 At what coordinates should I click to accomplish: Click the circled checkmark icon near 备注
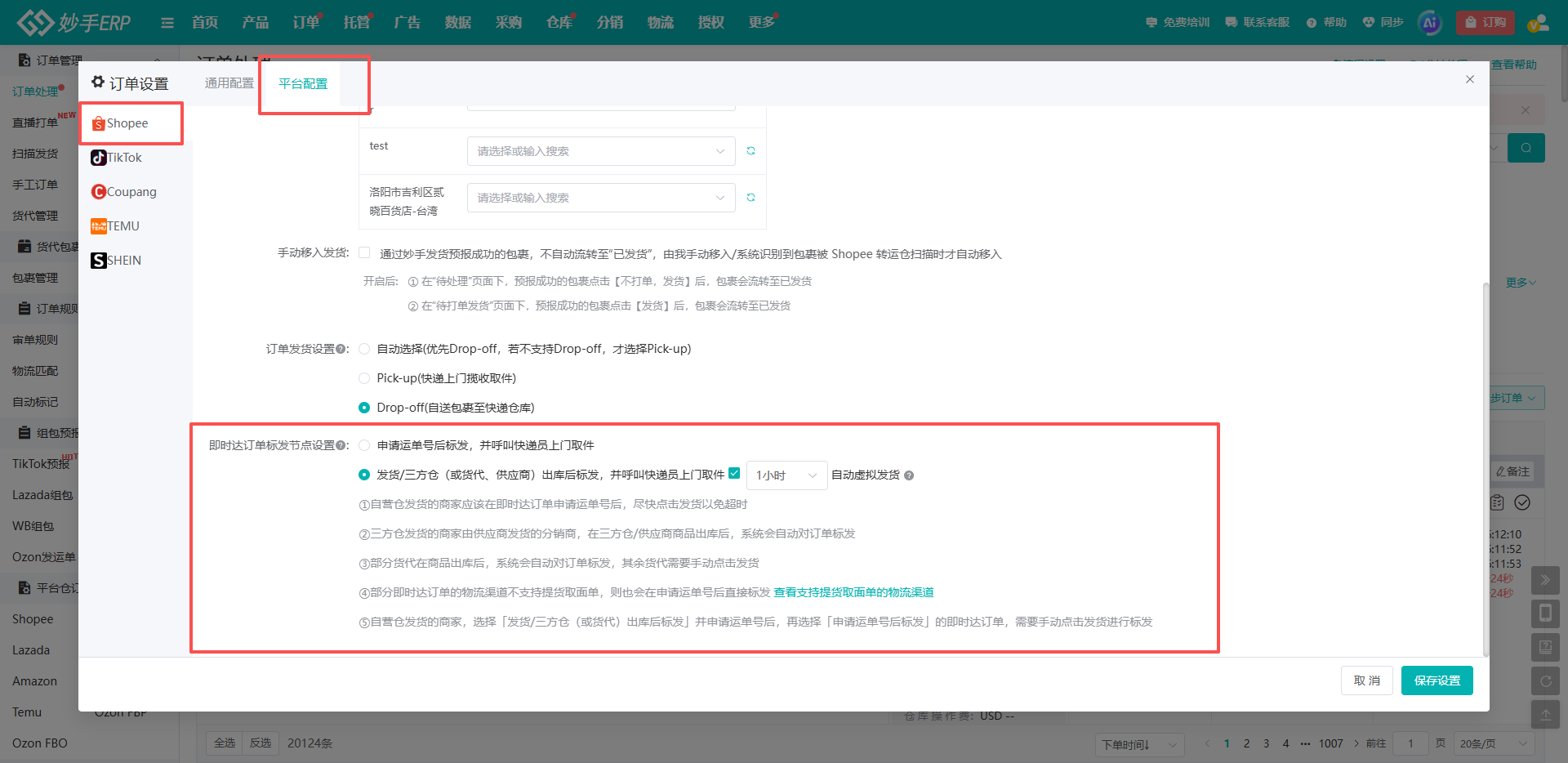pyautogui.click(x=1522, y=502)
